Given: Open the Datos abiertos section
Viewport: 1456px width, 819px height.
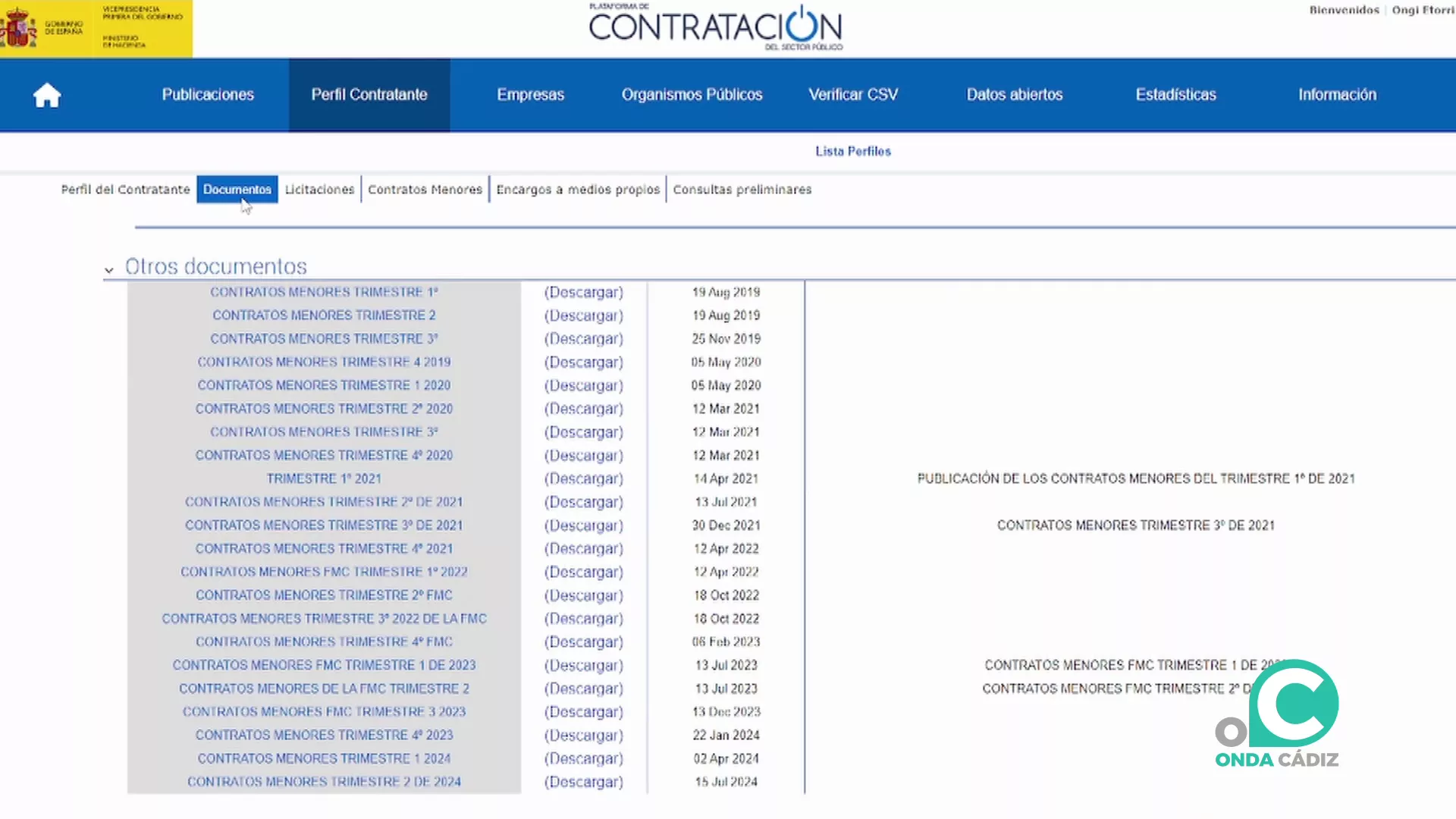Looking at the screenshot, I should click(1015, 94).
